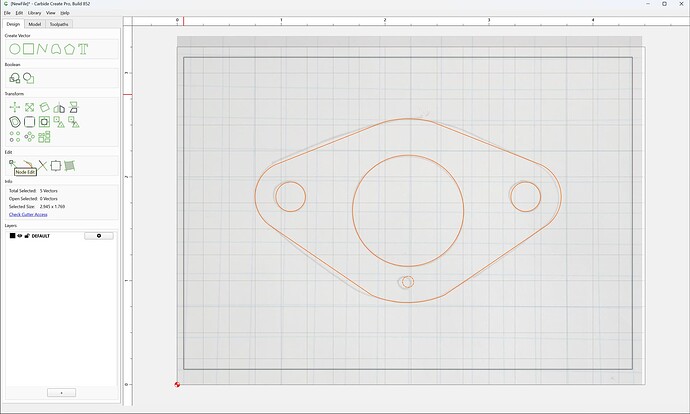Choose the horizontal Mirror transform tool
This screenshot has height=414, width=690.
tap(59, 107)
